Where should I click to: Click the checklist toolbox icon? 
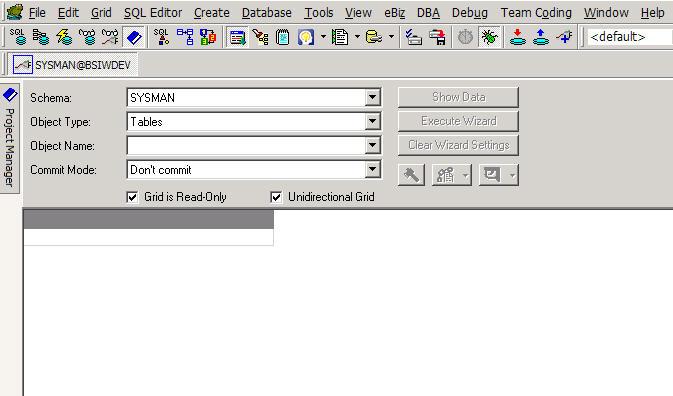click(x=414, y=37)
